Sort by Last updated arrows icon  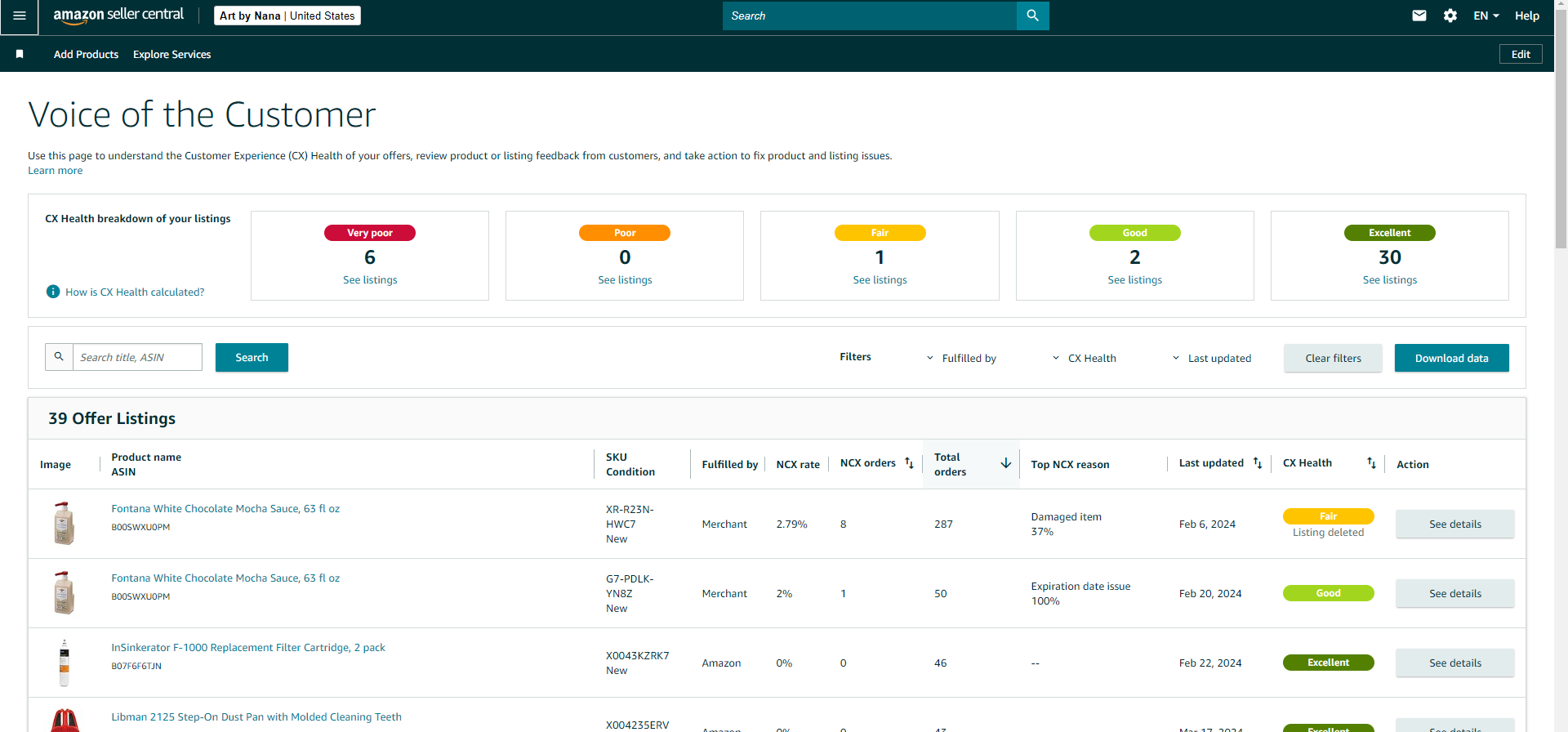(x=1258, y=463)
